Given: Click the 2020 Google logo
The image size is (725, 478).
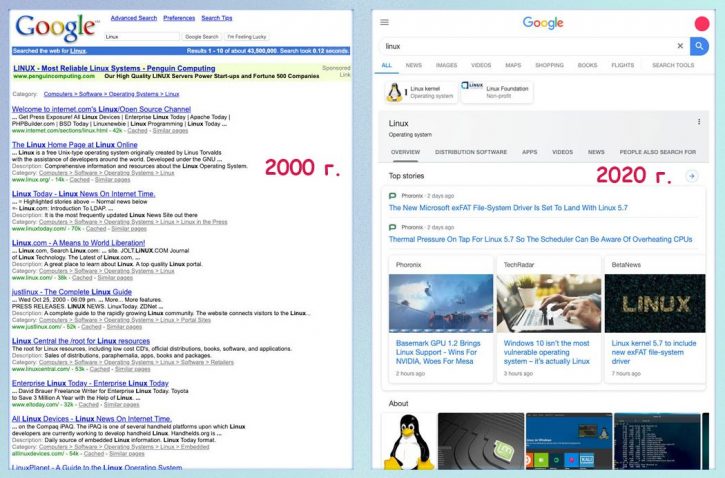Looking at the screenshot, I should coord(543,23).
